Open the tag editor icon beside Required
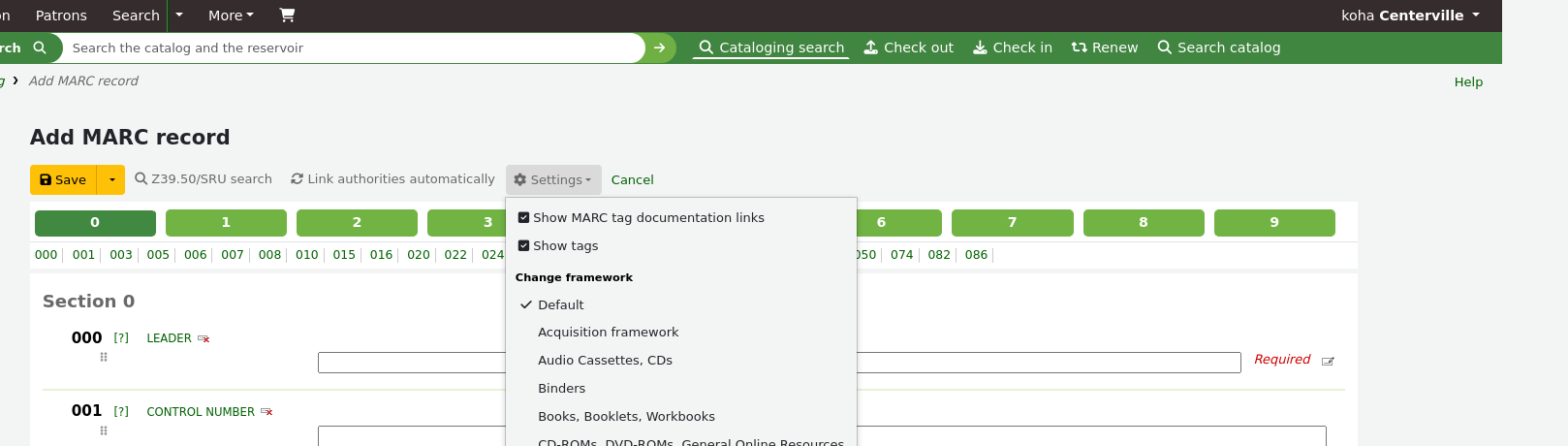The height and width of the screenshot is (446, 1568). pos(1328,362)
